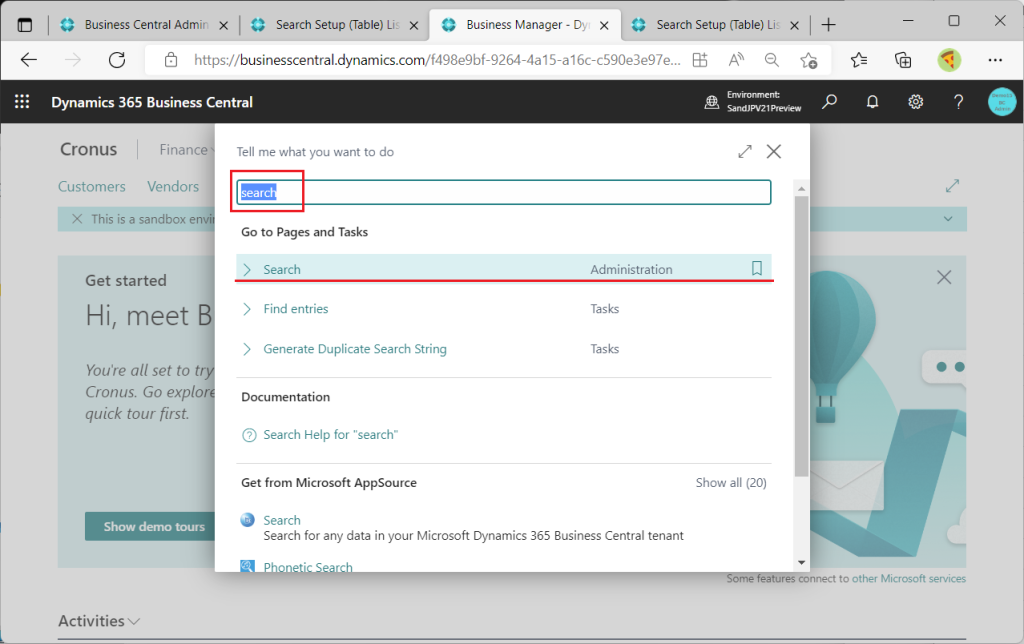Go back with the browser back arrow
Screen dimensions: 1024x644
pos(29,60)
